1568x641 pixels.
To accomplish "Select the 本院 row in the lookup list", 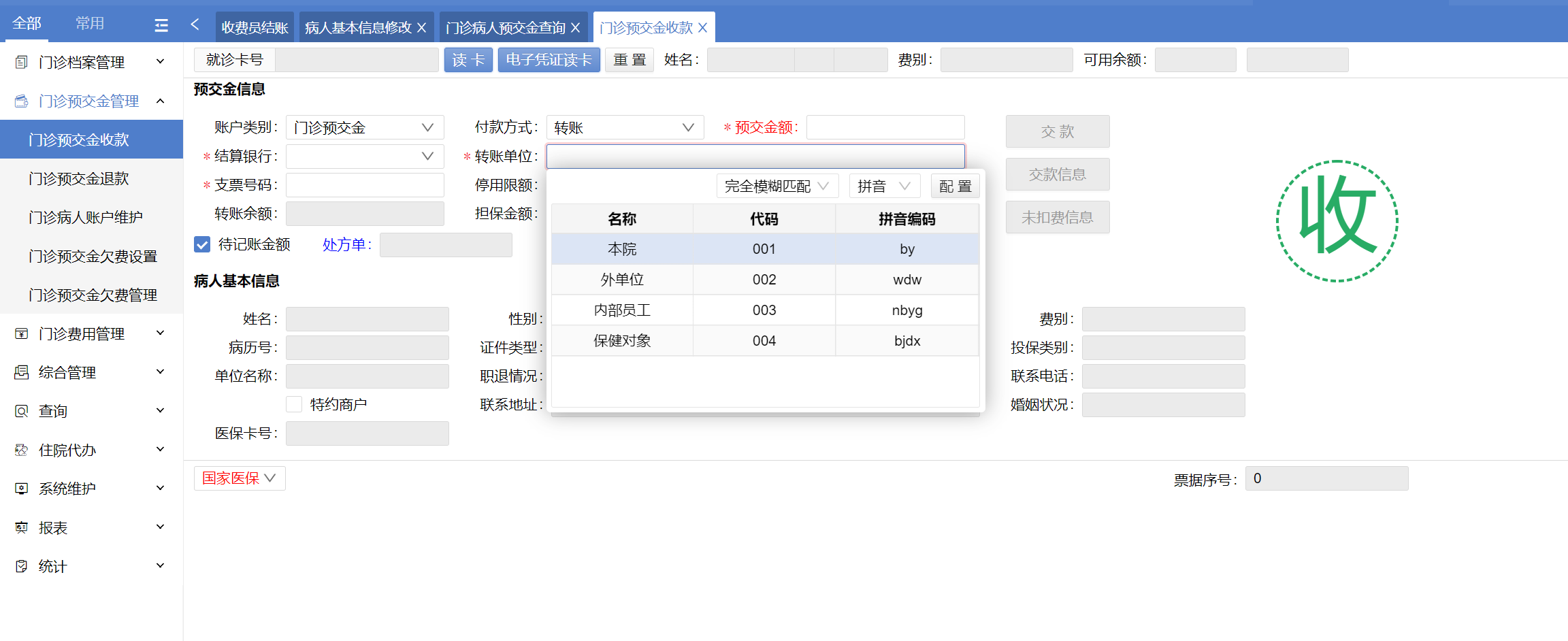I will pyautogui.click(x=765, y=249).
